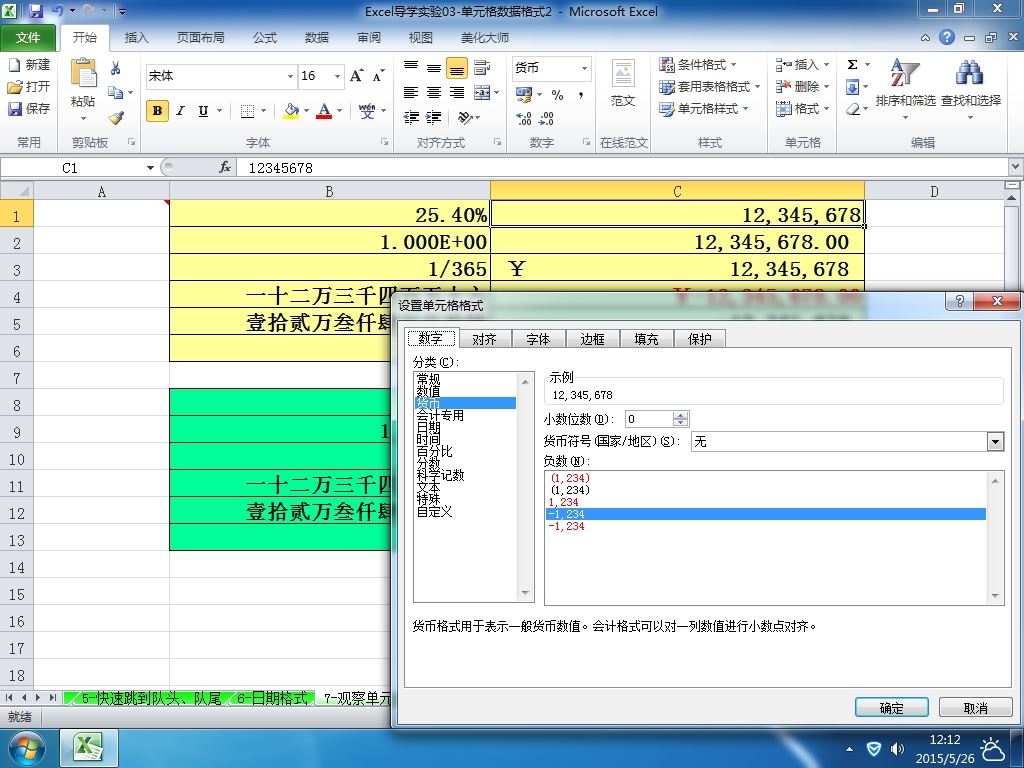The image size is (1024, 768).
Task: Open the font size 16 dropdown
Action: pyautogui.click(x=338, y=76)
